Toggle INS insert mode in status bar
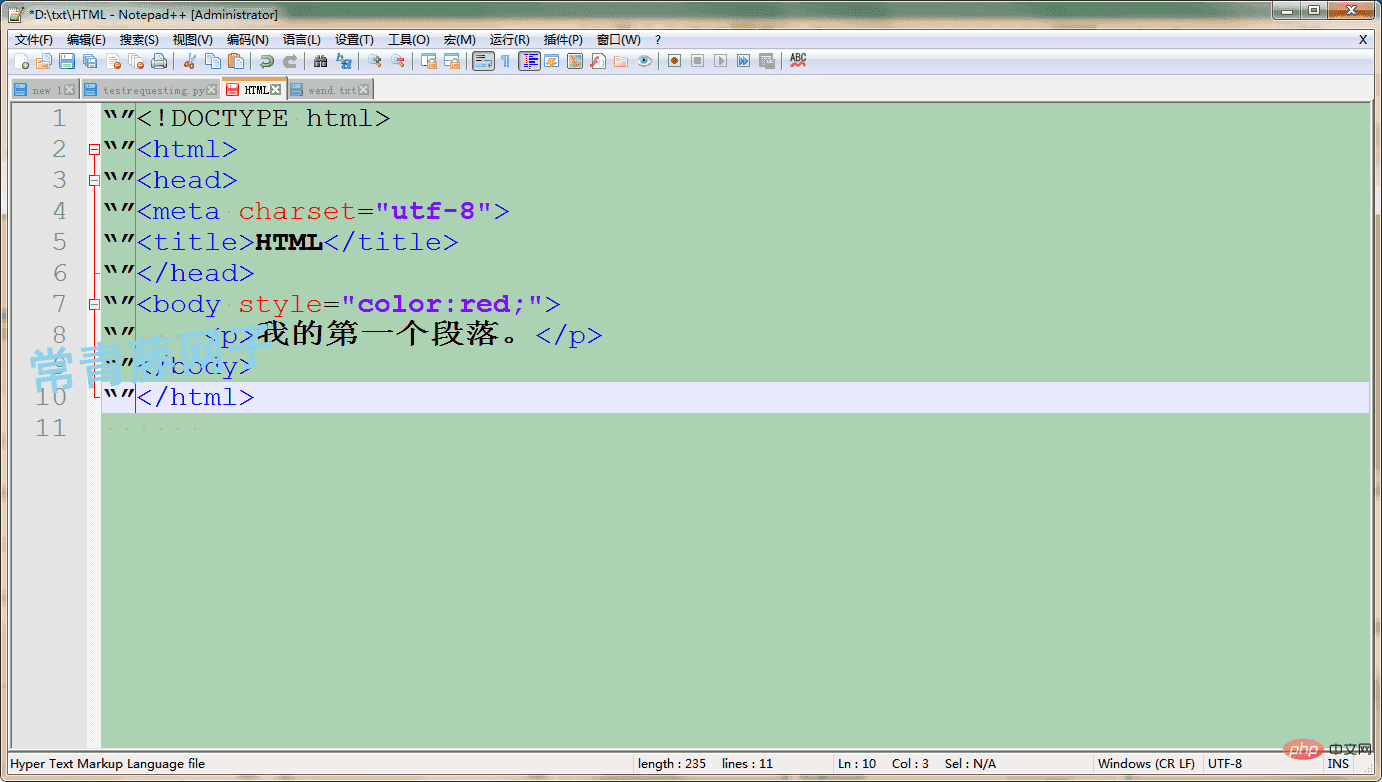Screen dimensions: 1382x782 [x=1338, y=763]
